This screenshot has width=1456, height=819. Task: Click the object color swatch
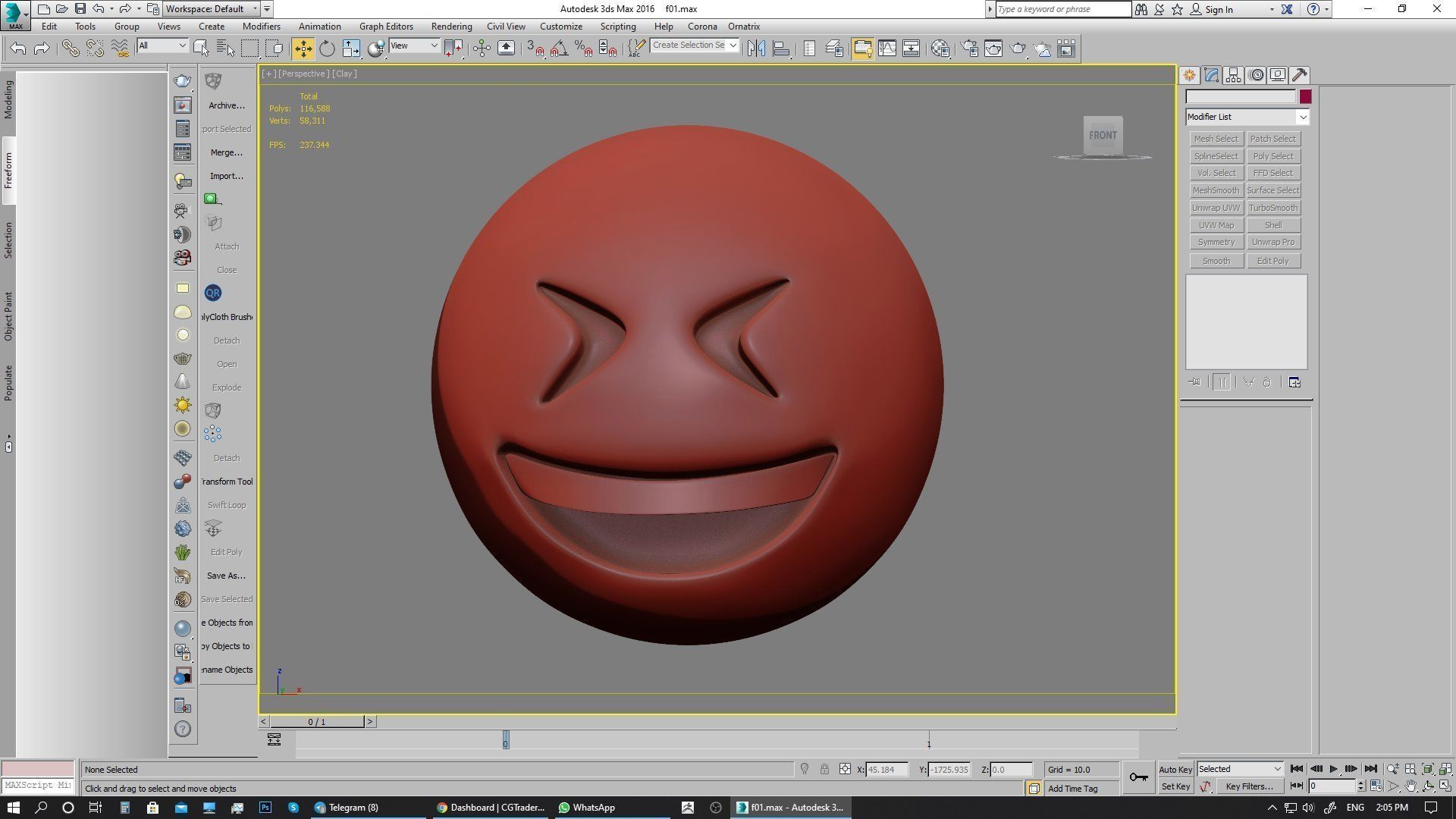tap(1305, 96)
